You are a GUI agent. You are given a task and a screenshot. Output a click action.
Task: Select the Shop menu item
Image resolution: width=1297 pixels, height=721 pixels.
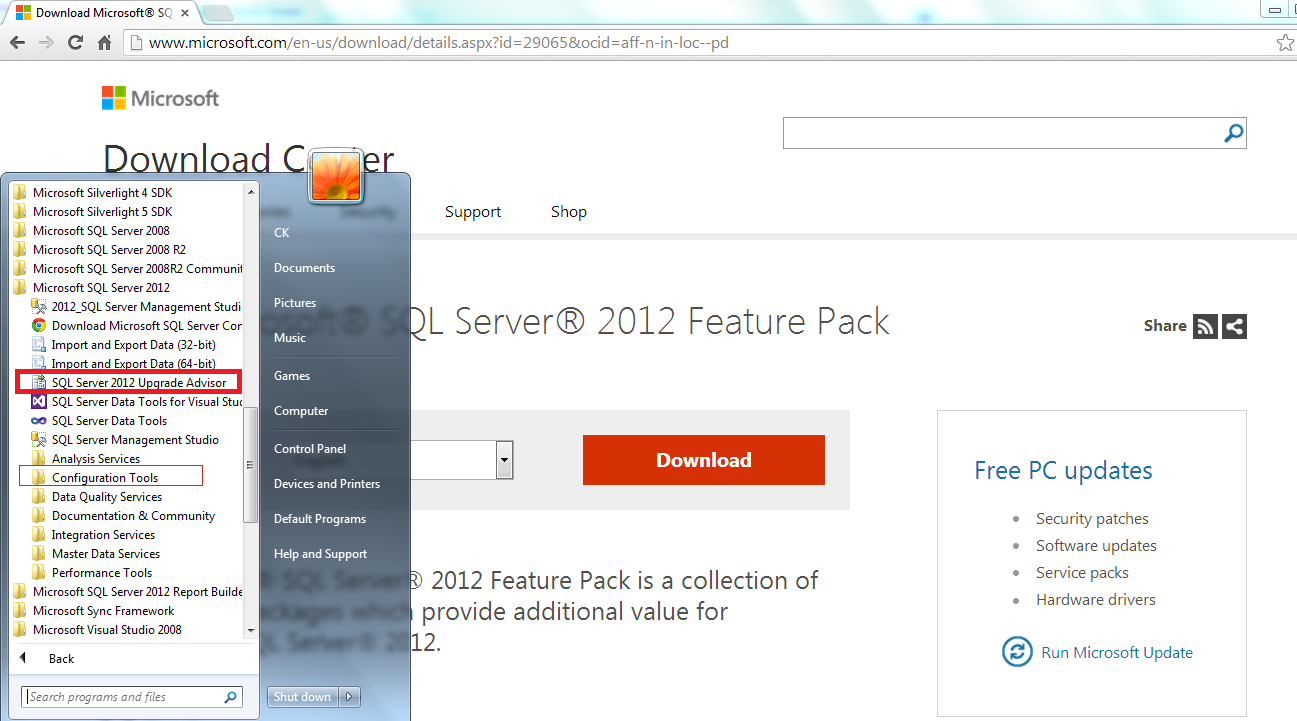[568, 211]
